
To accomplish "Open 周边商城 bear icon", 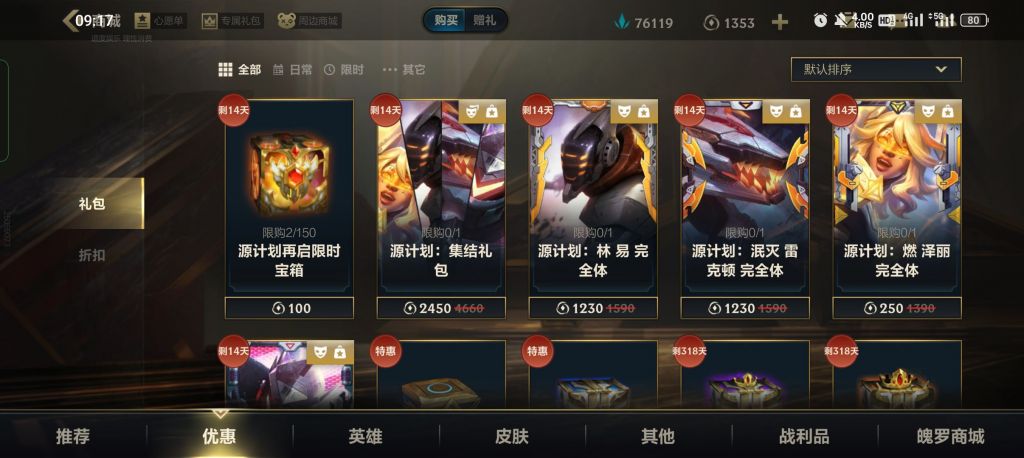I will (x=285, y=21).
